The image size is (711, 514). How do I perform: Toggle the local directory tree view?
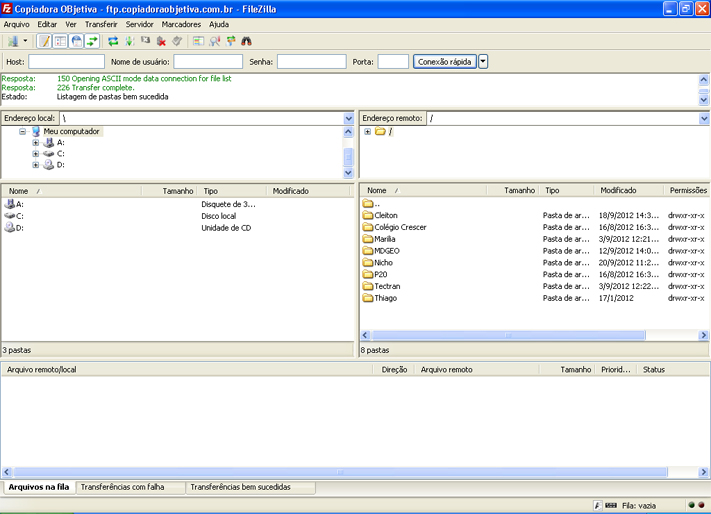pos(60,41)
